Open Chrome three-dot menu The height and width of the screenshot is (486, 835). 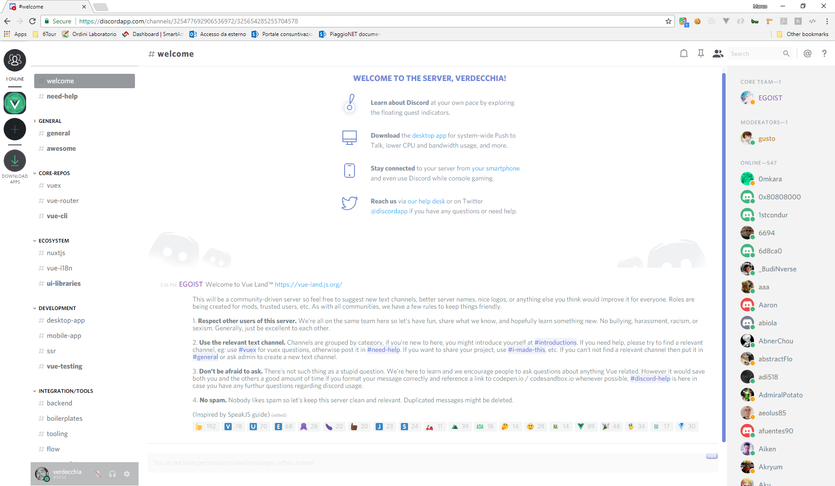[x=827, y=21]
